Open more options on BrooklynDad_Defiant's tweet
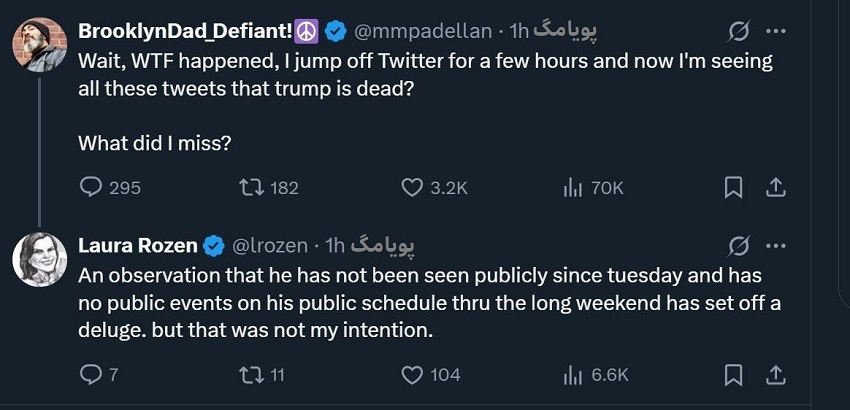 point(775,31)
